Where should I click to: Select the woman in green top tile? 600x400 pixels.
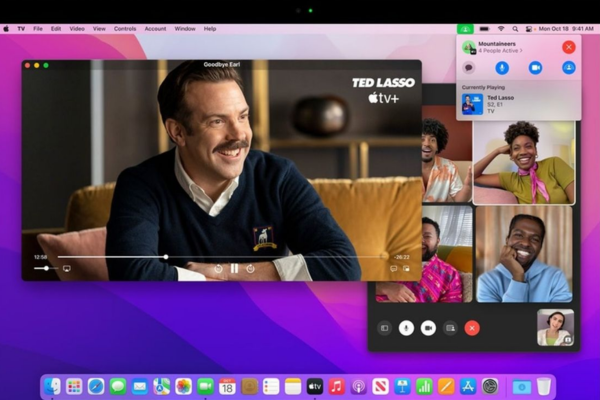click(x=524, y=162)
